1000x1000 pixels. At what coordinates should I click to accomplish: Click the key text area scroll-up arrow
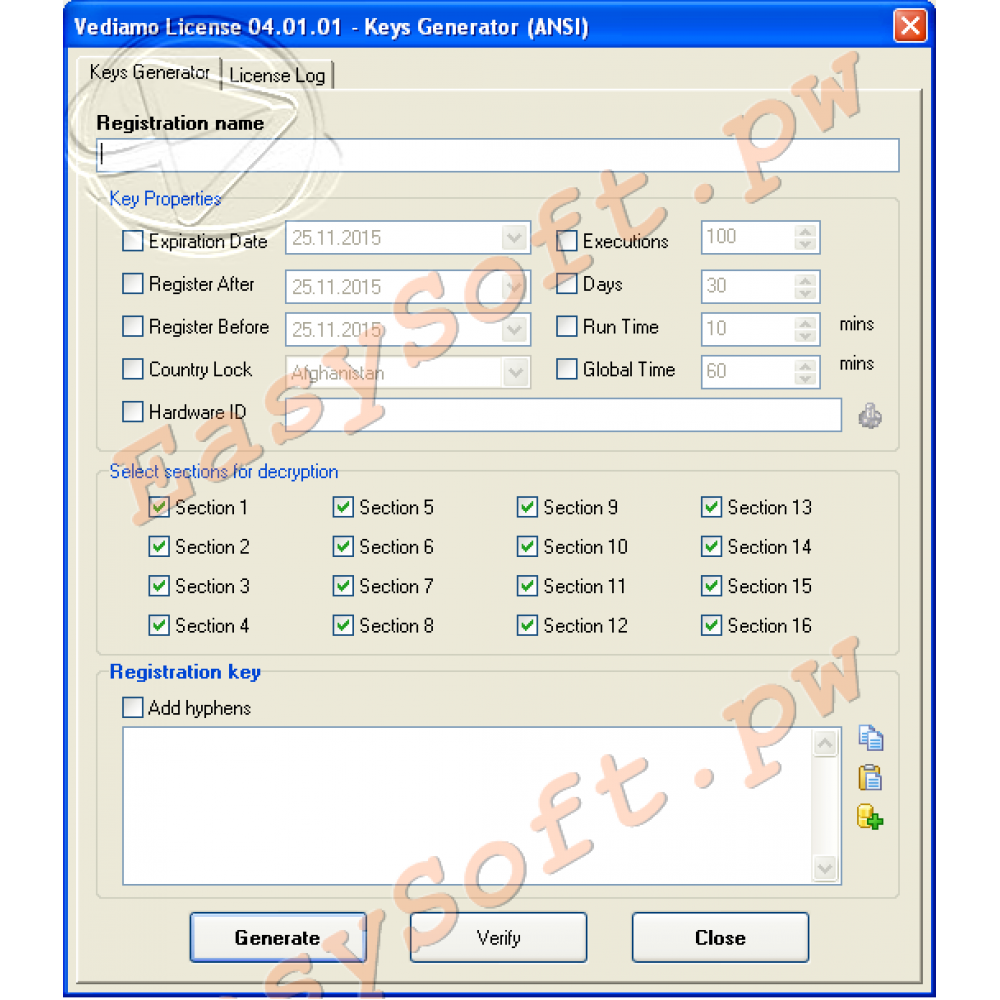tap(825, 743)
